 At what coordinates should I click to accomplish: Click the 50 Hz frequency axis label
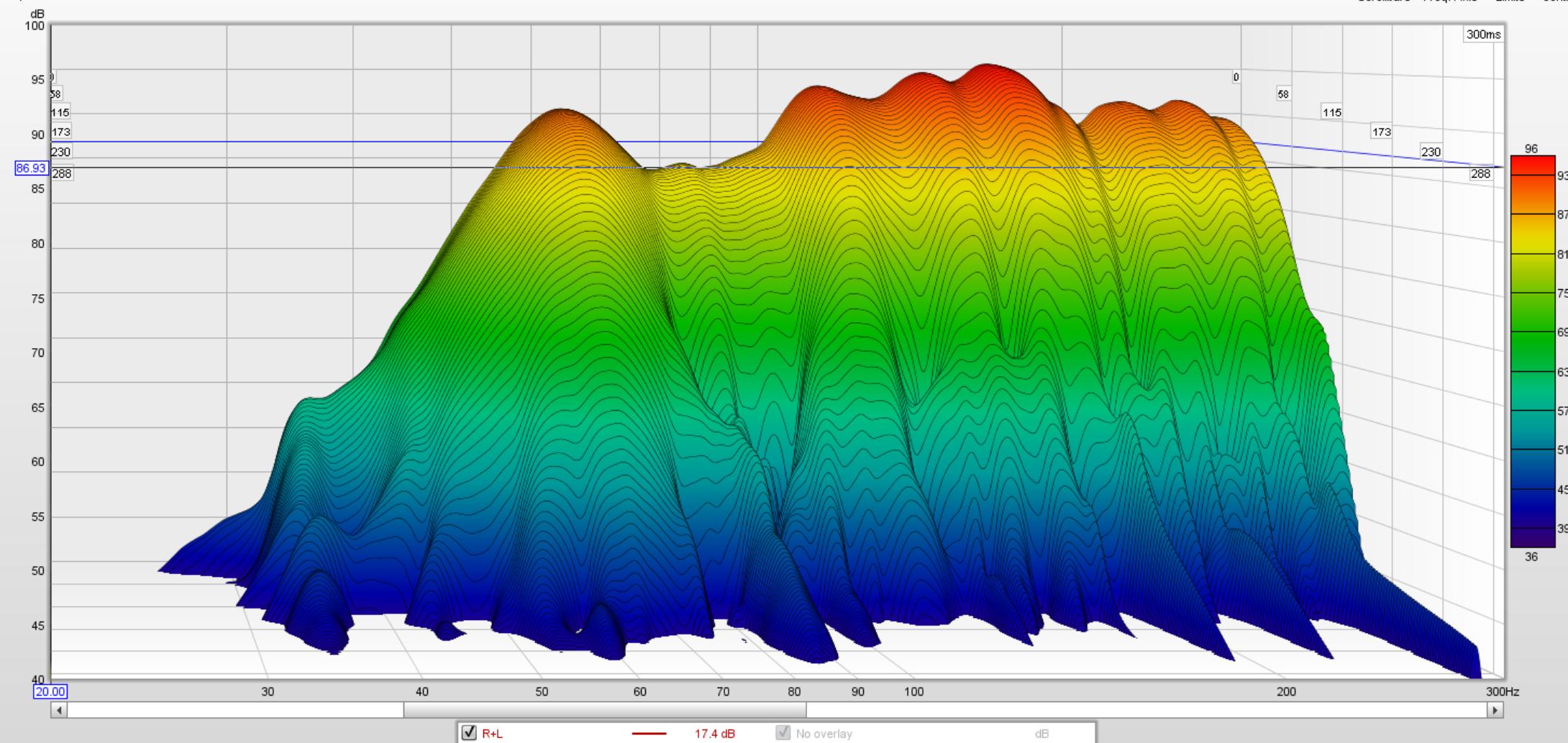[x=541, y=691]
